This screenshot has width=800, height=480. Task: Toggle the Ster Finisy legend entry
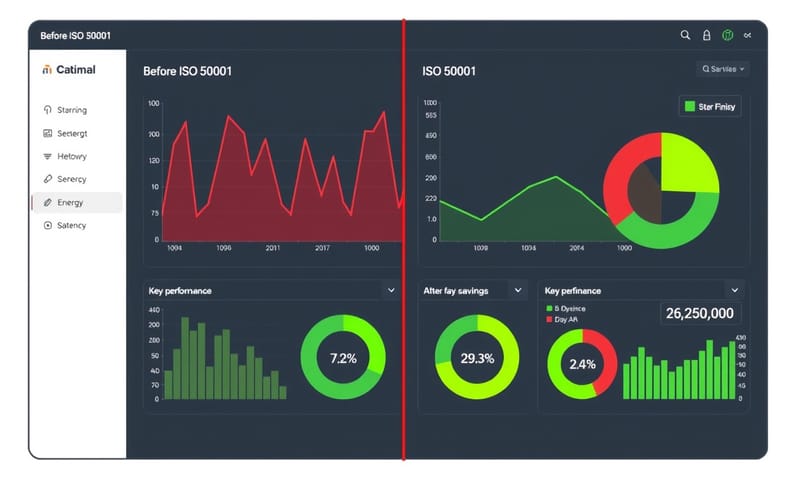[710, 106]
